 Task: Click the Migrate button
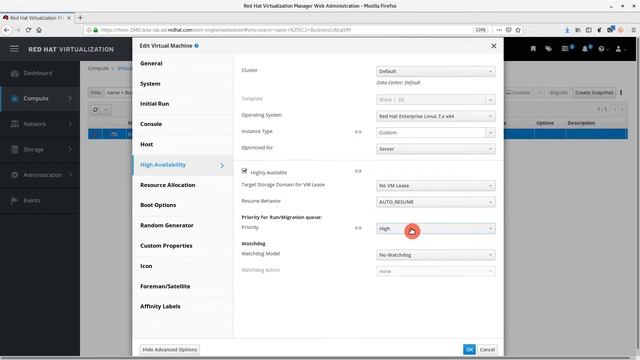point(558,93)
